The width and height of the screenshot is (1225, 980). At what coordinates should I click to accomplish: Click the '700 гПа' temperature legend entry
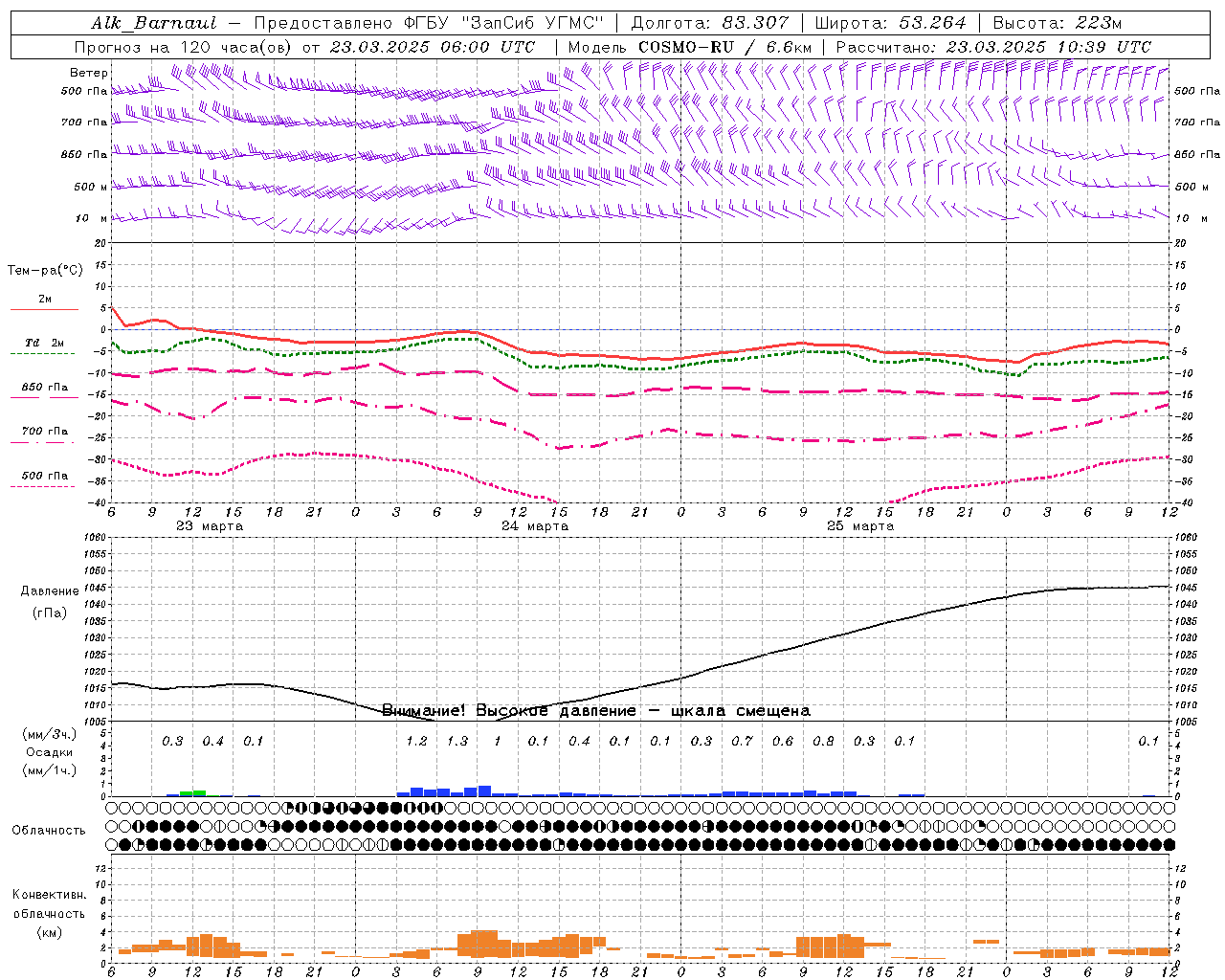click(x=45, y=431)
